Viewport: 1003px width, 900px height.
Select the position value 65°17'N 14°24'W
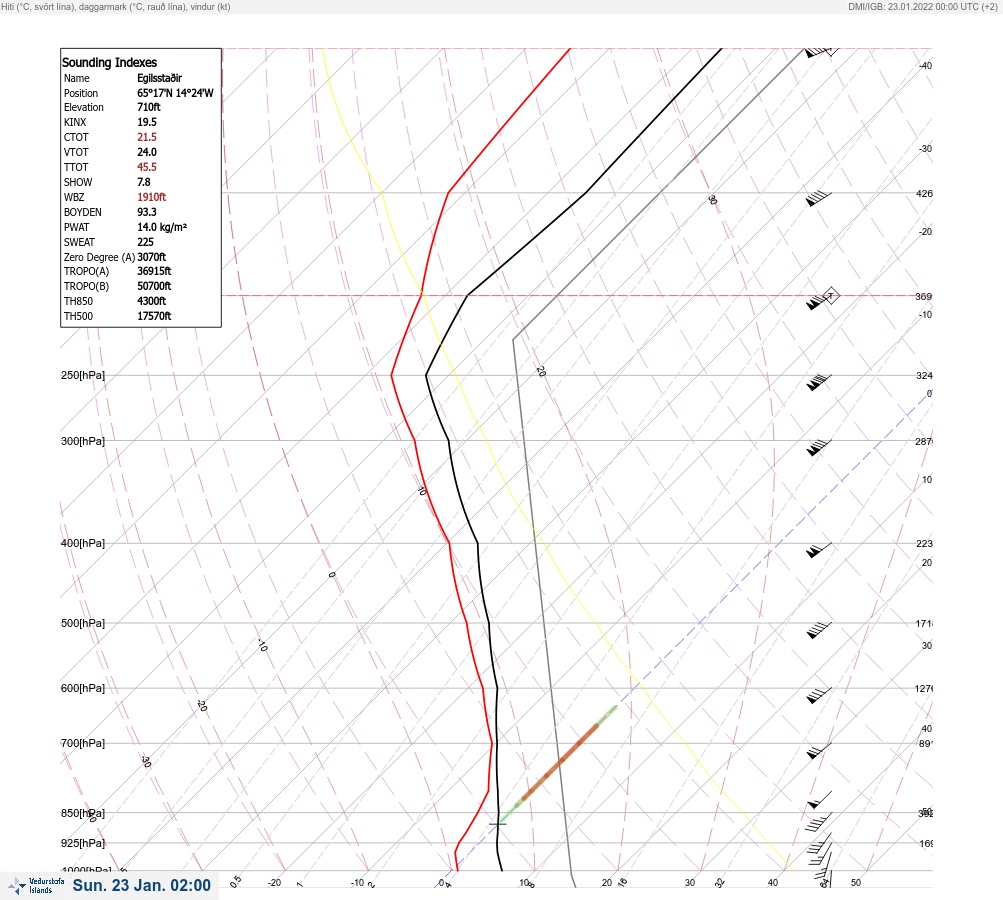175,93
